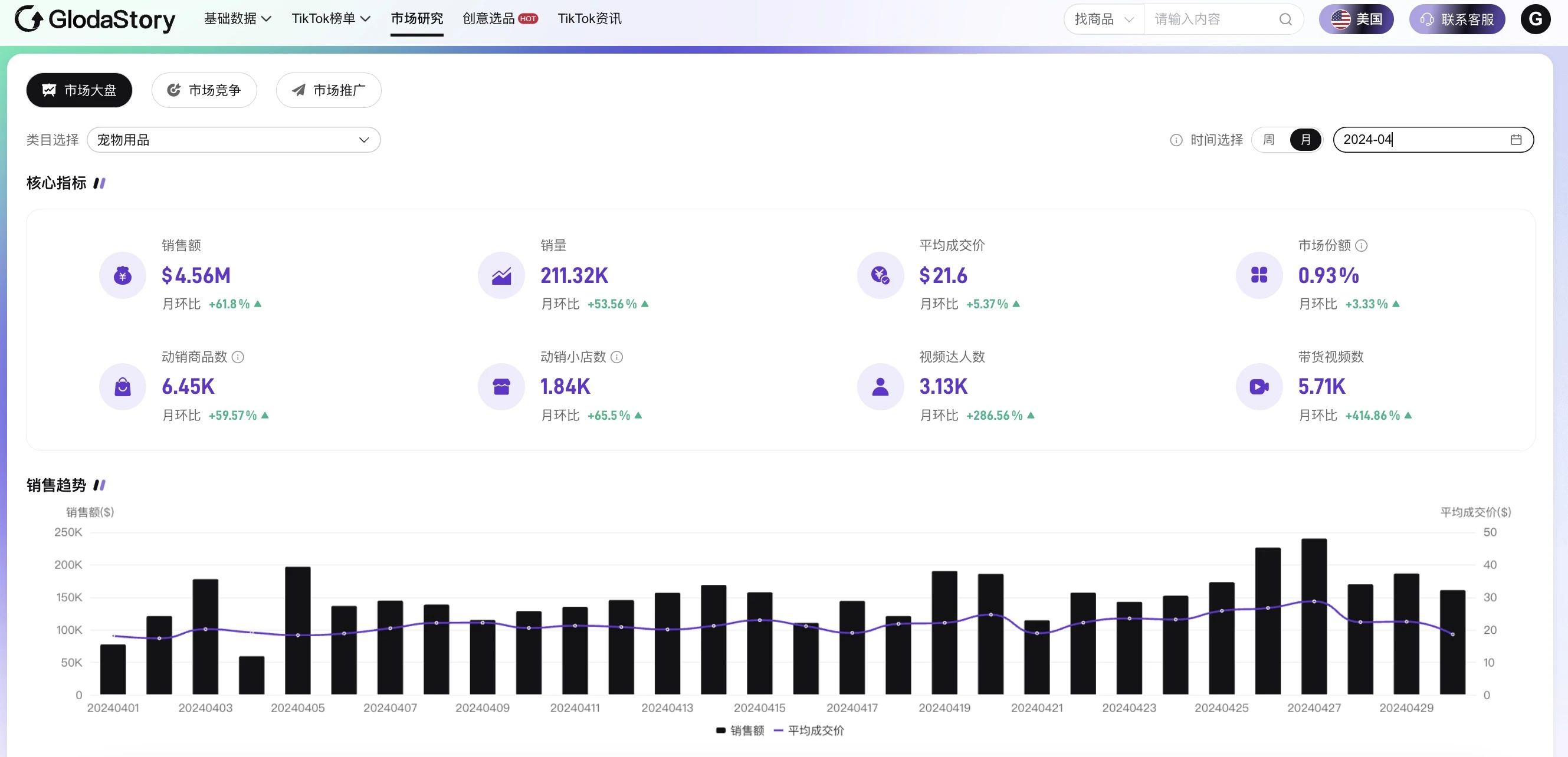Image resolution: width=1568 pixels, height=757 pixels.
Task: Click info icon next to 动销小店数
Action: click(x=616, y=357)
